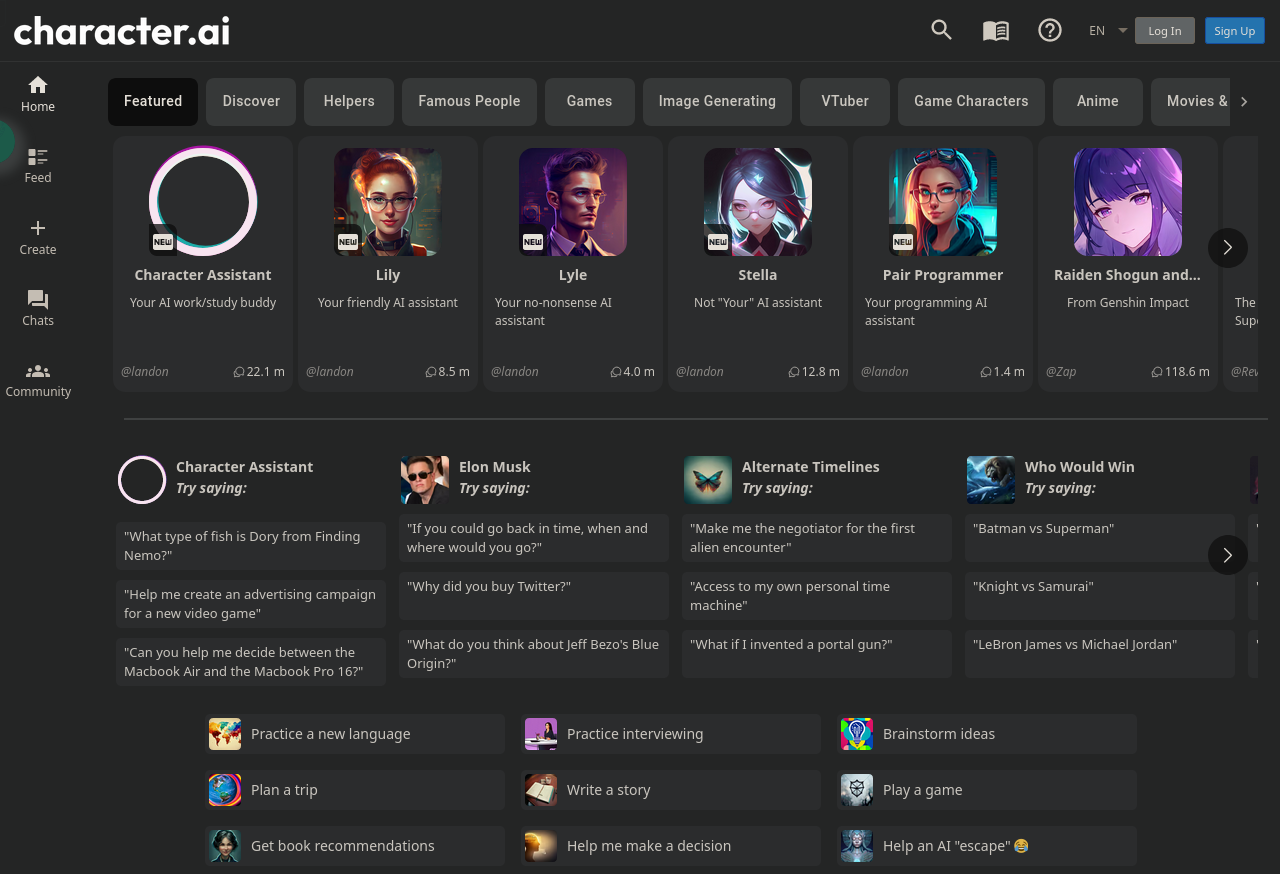Click the Alternate Timelines heading
The image size is (1280, 874).
[811, 467]
